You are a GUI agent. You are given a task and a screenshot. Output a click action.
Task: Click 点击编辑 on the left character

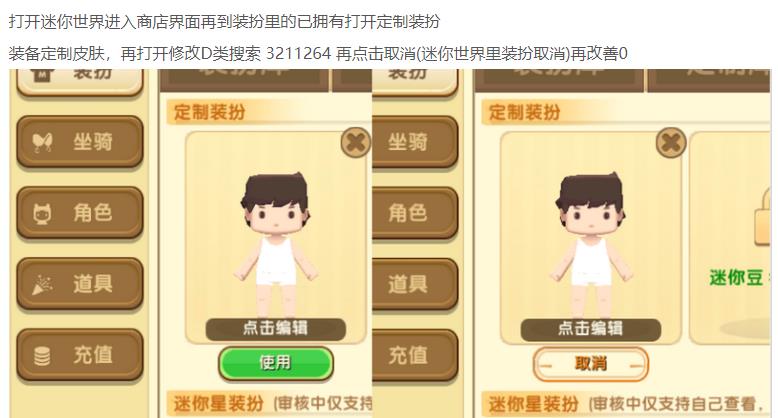pyautogui.click(x=275, y=329)
